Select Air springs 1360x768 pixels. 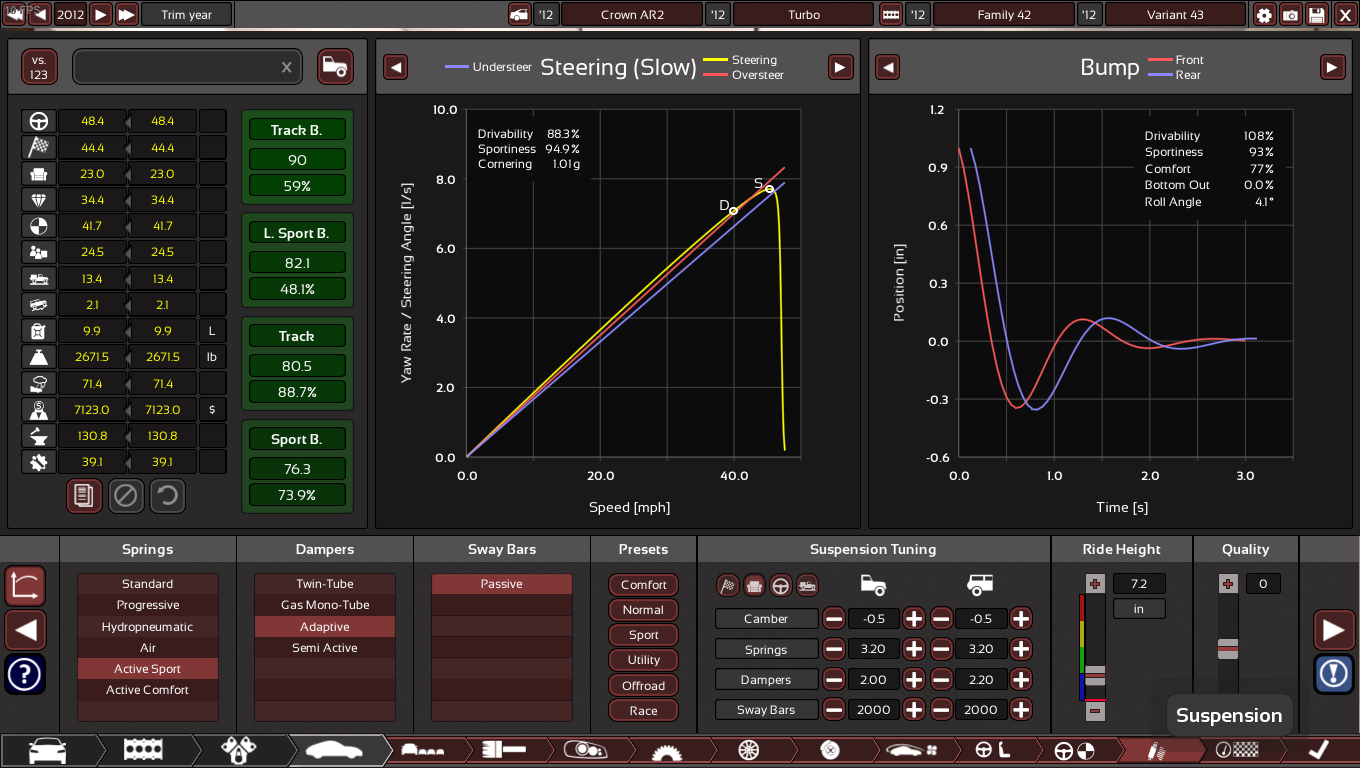pyautogui.click(x=148, y=648)
